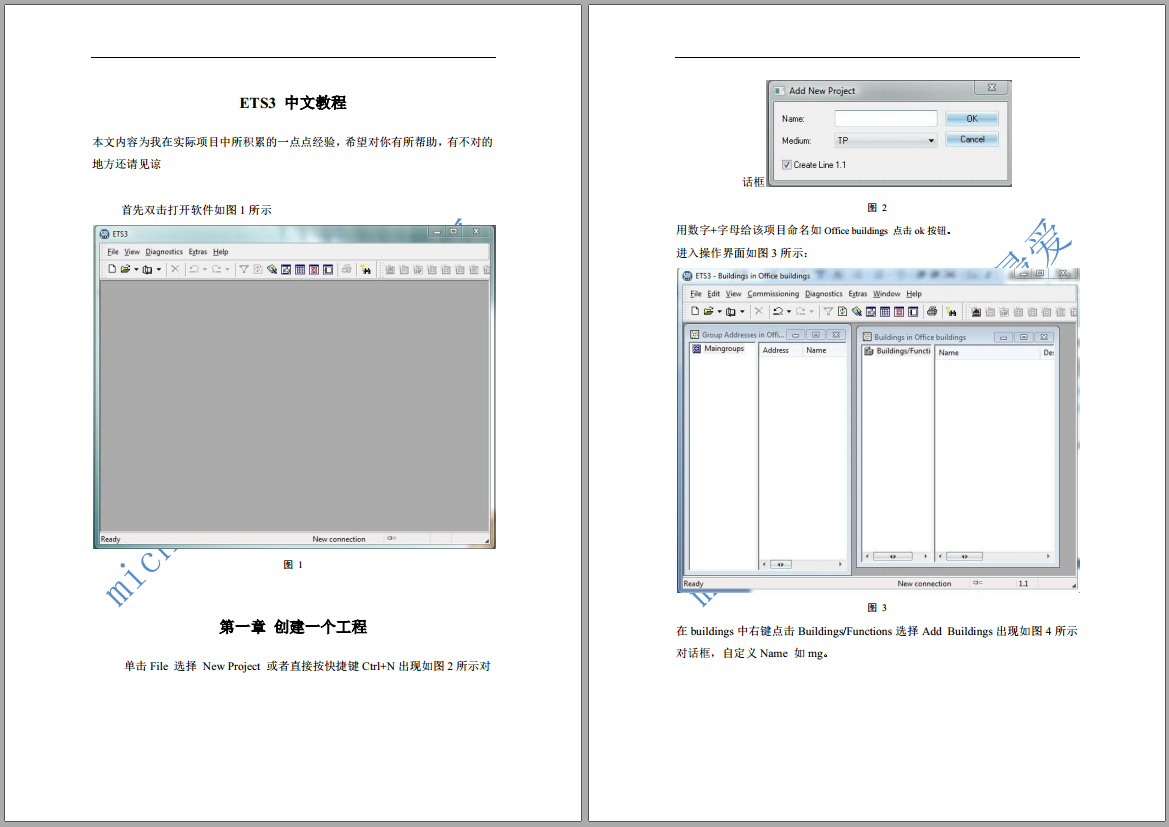Open the Commissioning menu
1169x827 pixels.
[x=773, y=294]
